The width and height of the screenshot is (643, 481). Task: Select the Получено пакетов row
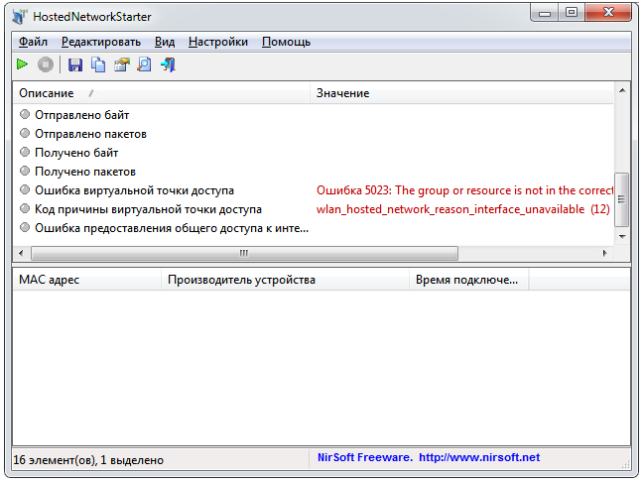[x=314, y=171]
